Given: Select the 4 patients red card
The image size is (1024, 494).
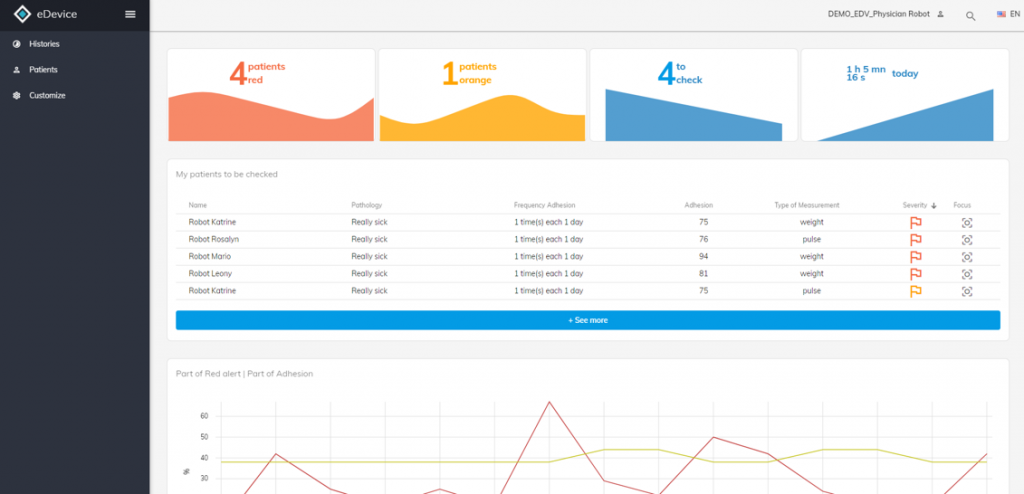Looking at the screenshot, I should 271,95.
